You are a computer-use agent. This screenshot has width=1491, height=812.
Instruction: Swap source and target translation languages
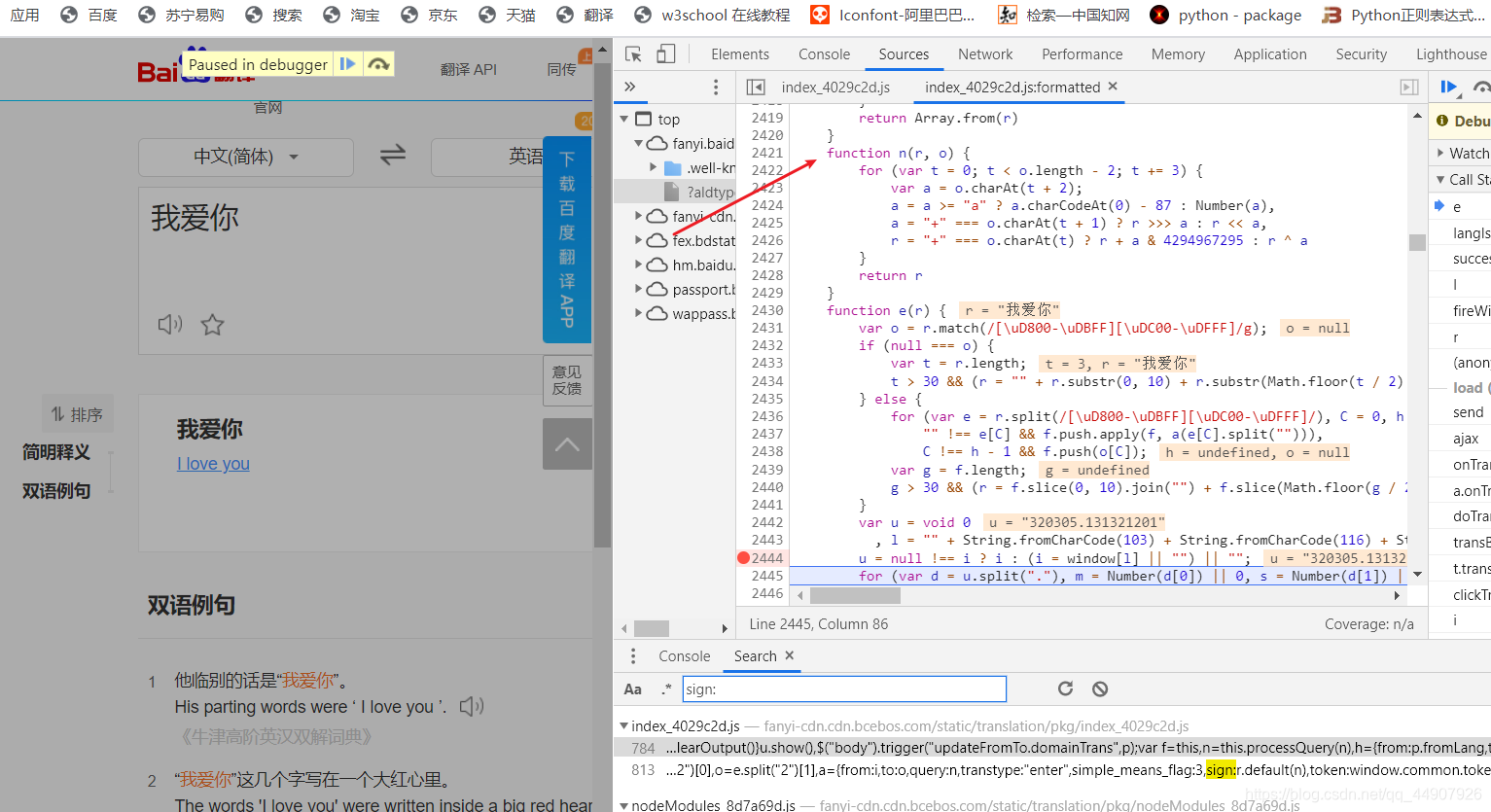click(x=393, y=155)
